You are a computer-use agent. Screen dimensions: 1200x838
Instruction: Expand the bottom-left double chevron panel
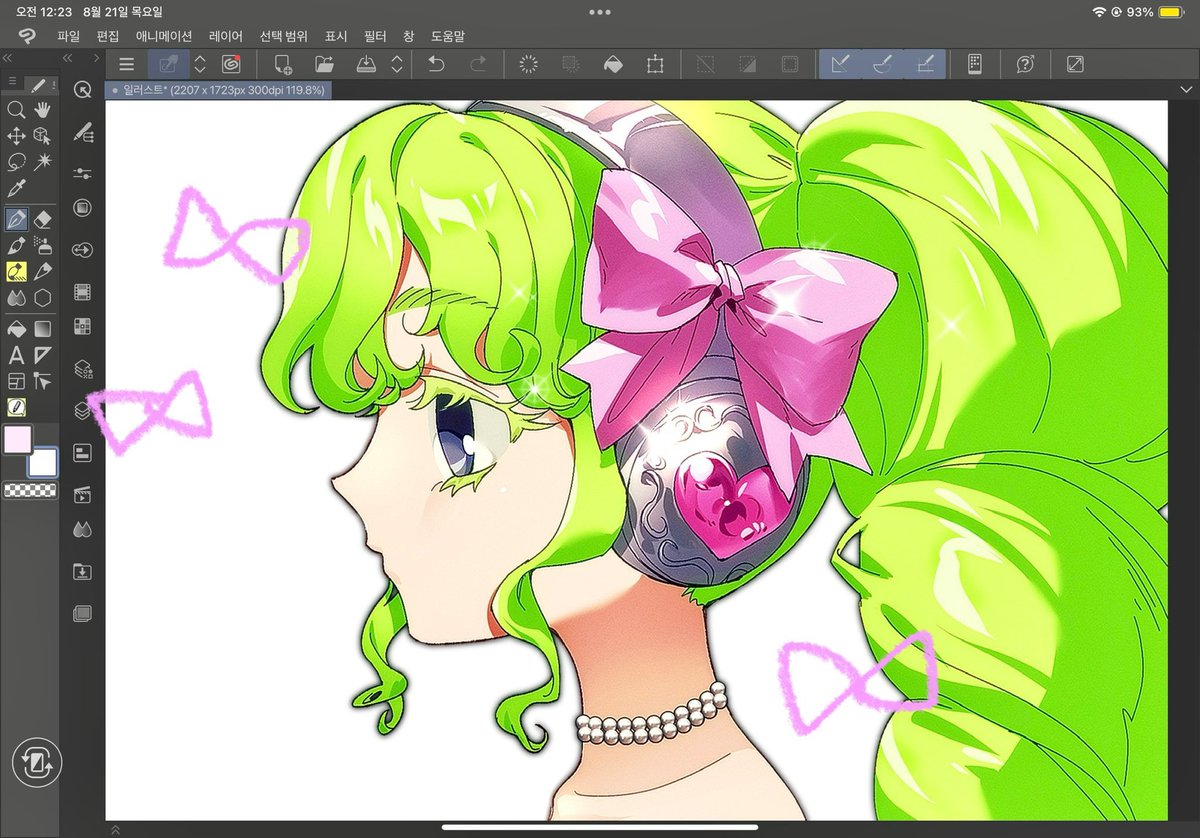(116, 829)
